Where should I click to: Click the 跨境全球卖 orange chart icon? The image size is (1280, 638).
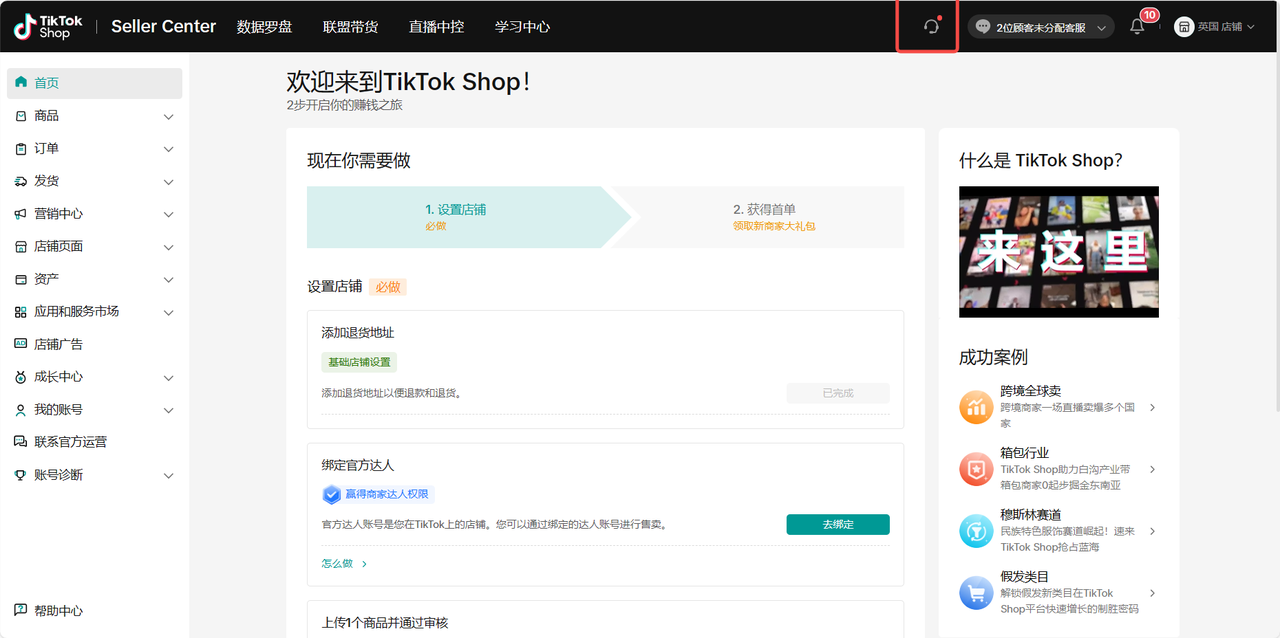(976, 407)
